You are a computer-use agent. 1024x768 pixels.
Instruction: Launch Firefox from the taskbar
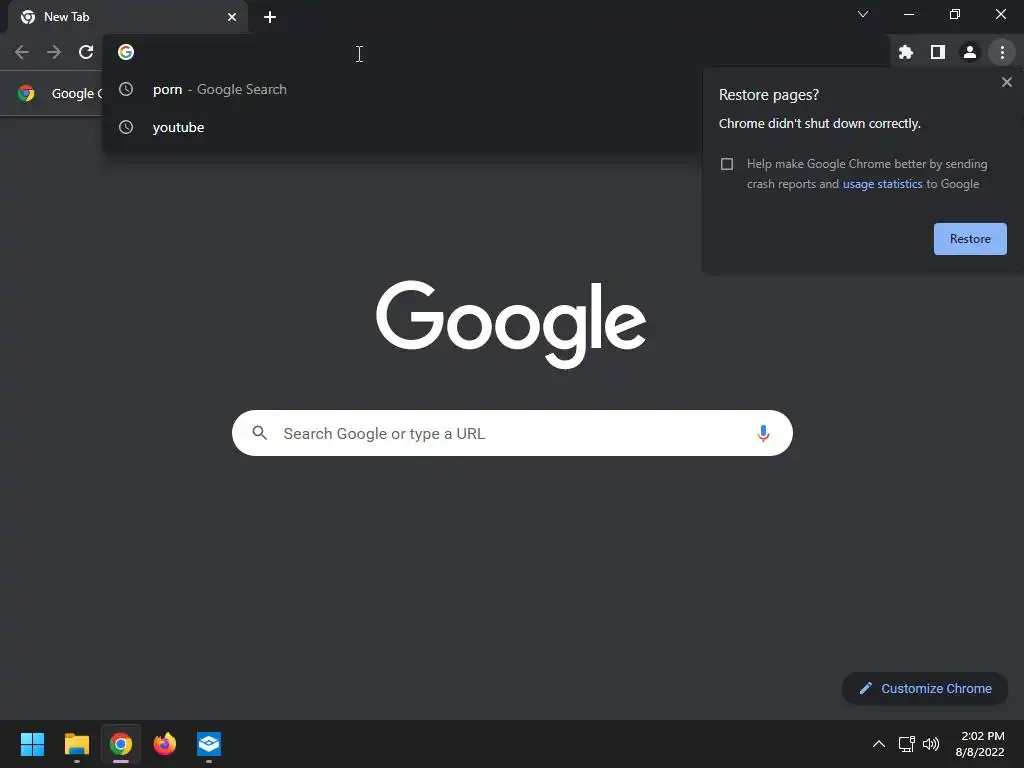tap(165, 744)
